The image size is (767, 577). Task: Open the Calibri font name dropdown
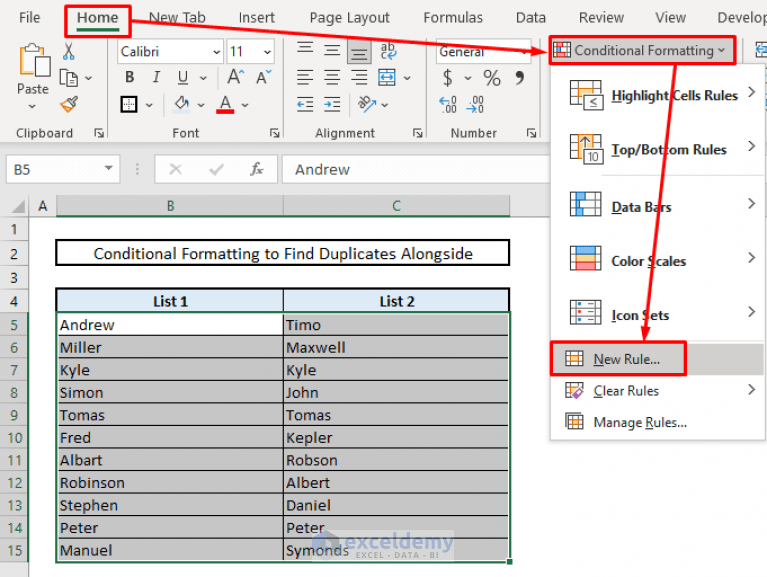(217, 52)
